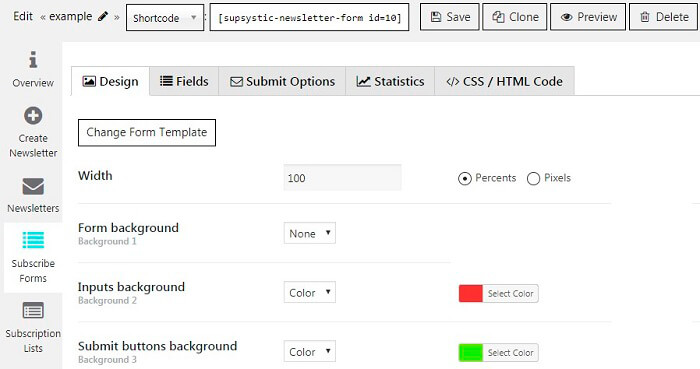Viewport: 700px width, 369px height.
Task: Open Newsletters envelope icon
Action: [33, 186]
